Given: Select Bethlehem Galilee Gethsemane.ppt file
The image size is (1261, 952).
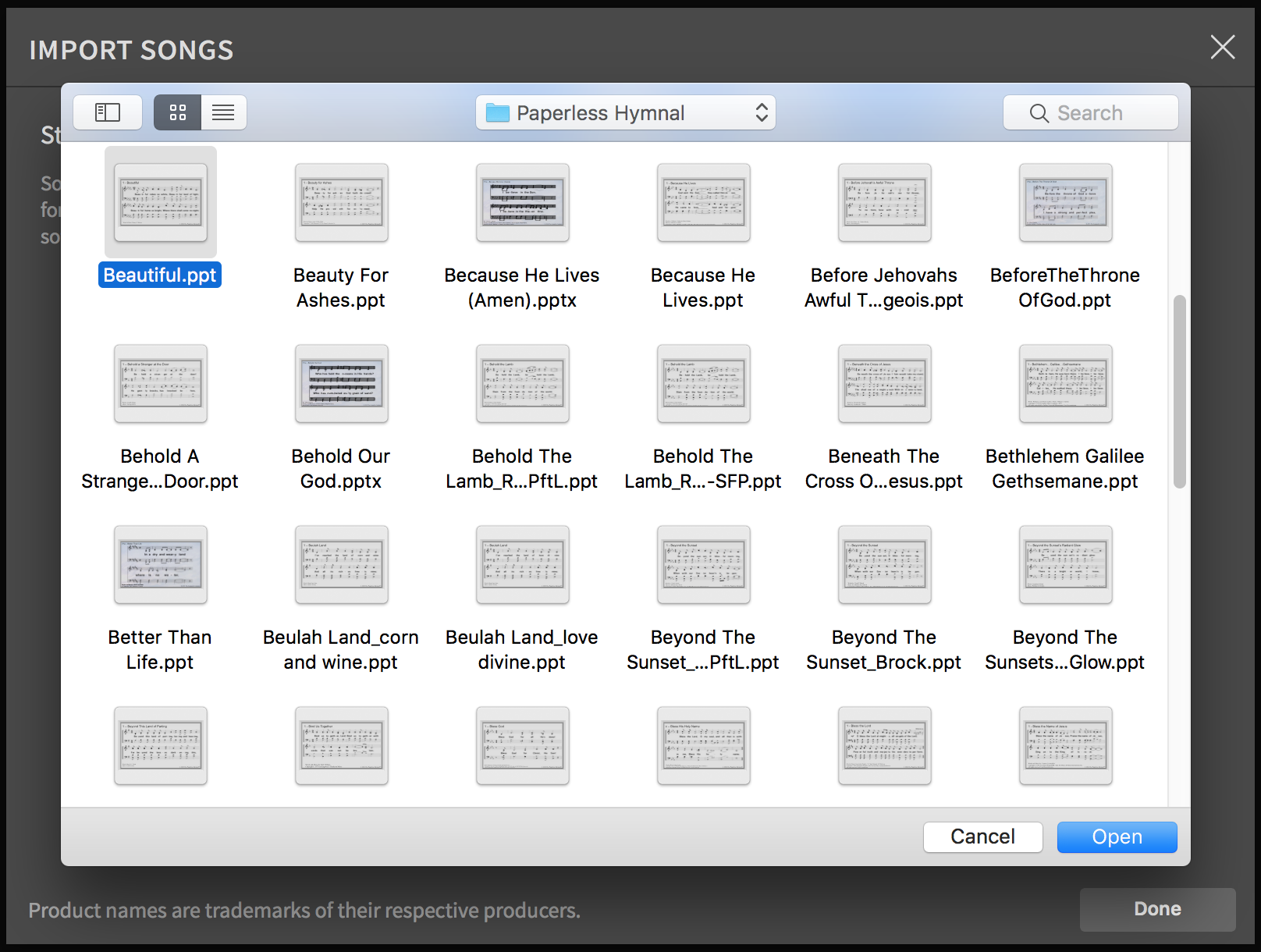Looking at the screenshot, I should tap(1065, 384).
